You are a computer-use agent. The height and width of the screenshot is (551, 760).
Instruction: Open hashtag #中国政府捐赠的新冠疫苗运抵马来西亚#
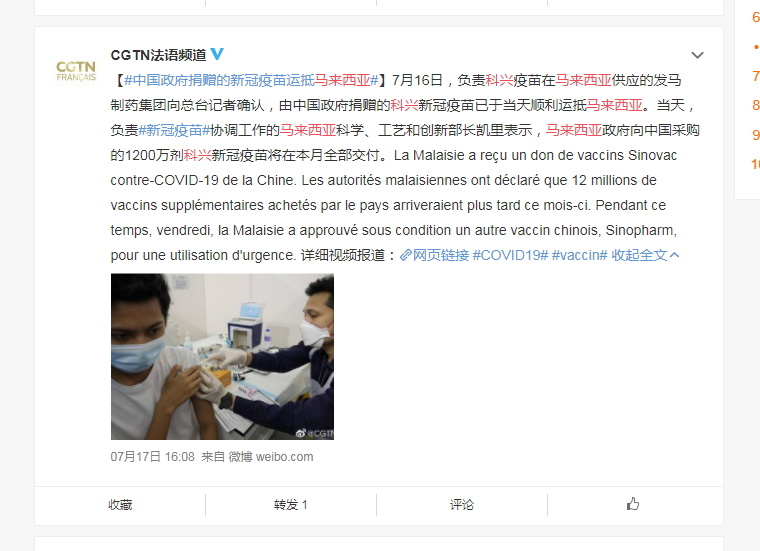tap(251, 80)
